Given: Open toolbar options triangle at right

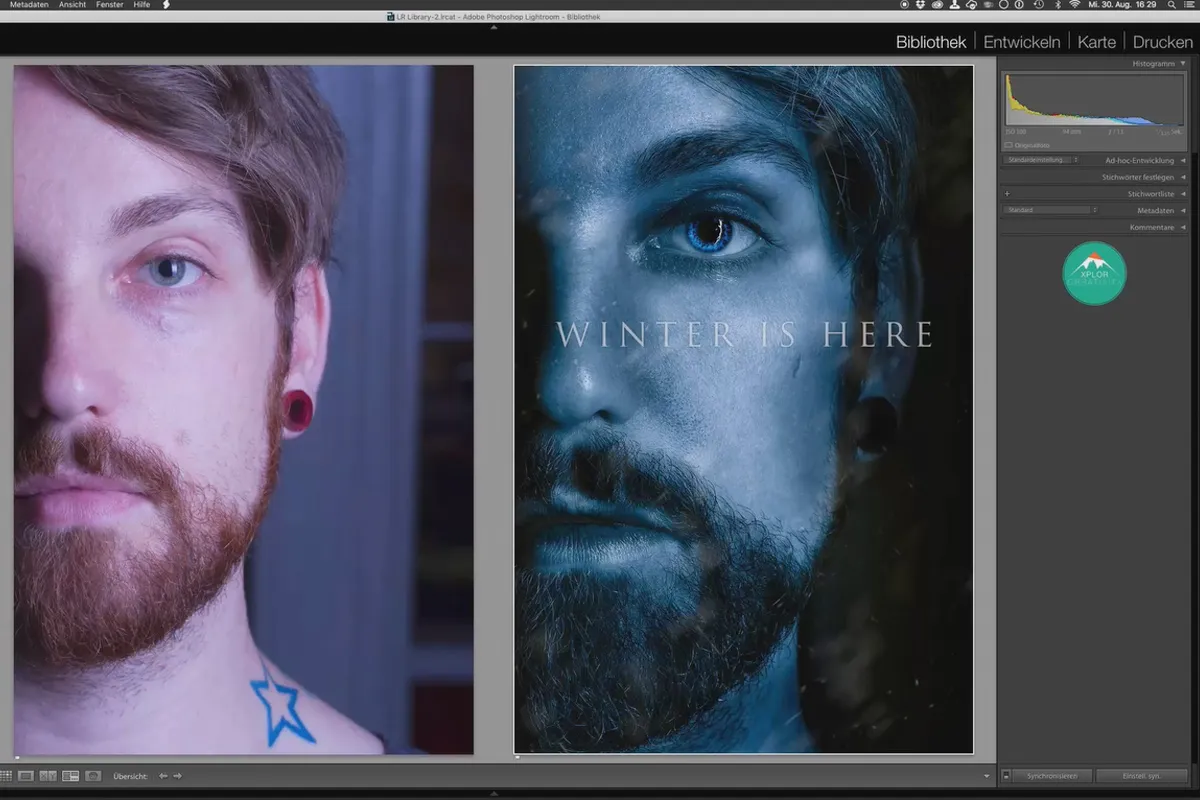Looking at the screenshot, I should point(986,776).
